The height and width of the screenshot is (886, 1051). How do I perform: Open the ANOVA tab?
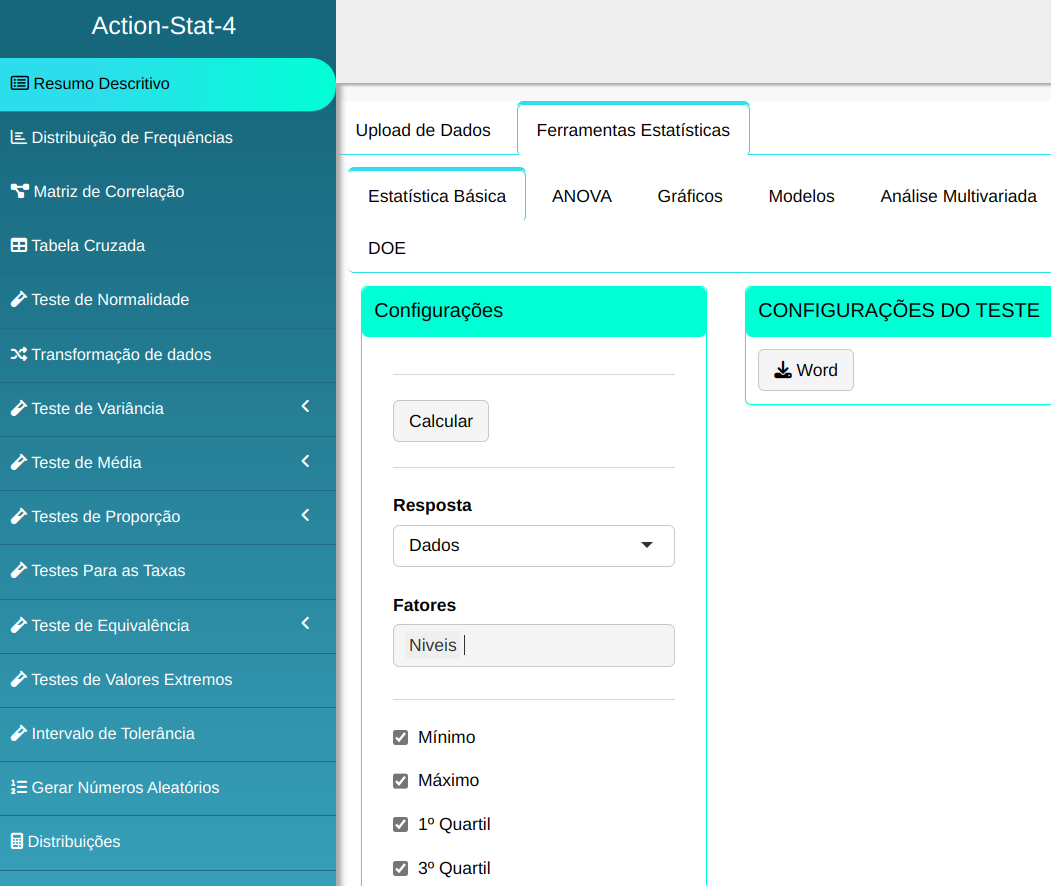(581, 197)
